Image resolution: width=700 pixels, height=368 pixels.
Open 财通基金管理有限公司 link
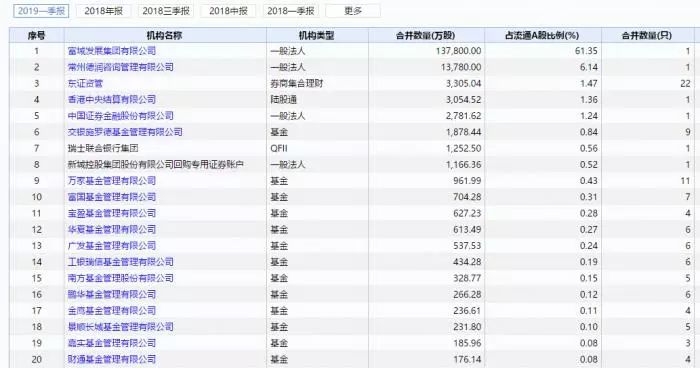point(112,359)
